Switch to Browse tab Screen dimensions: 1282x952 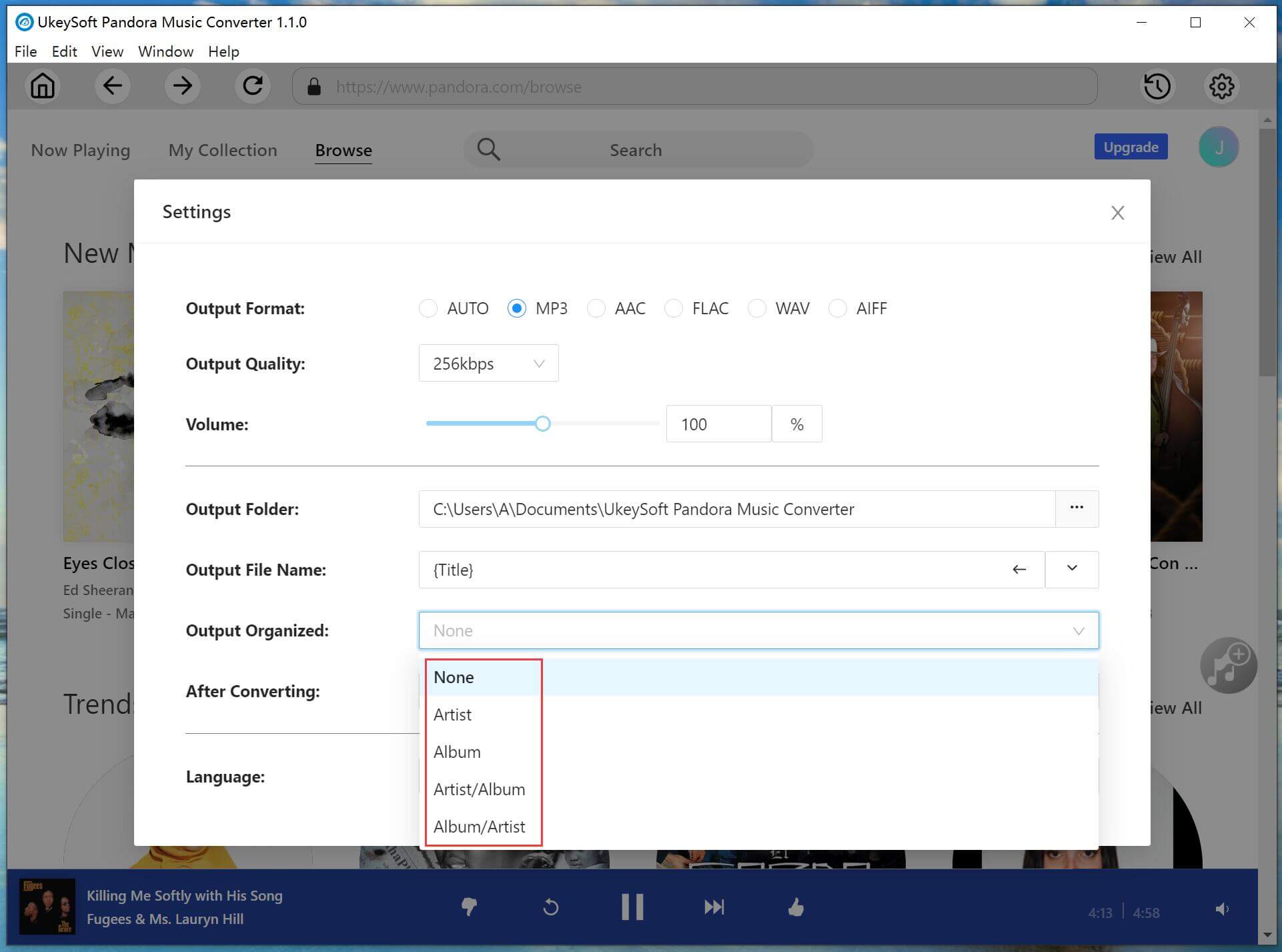click(344, 150)
